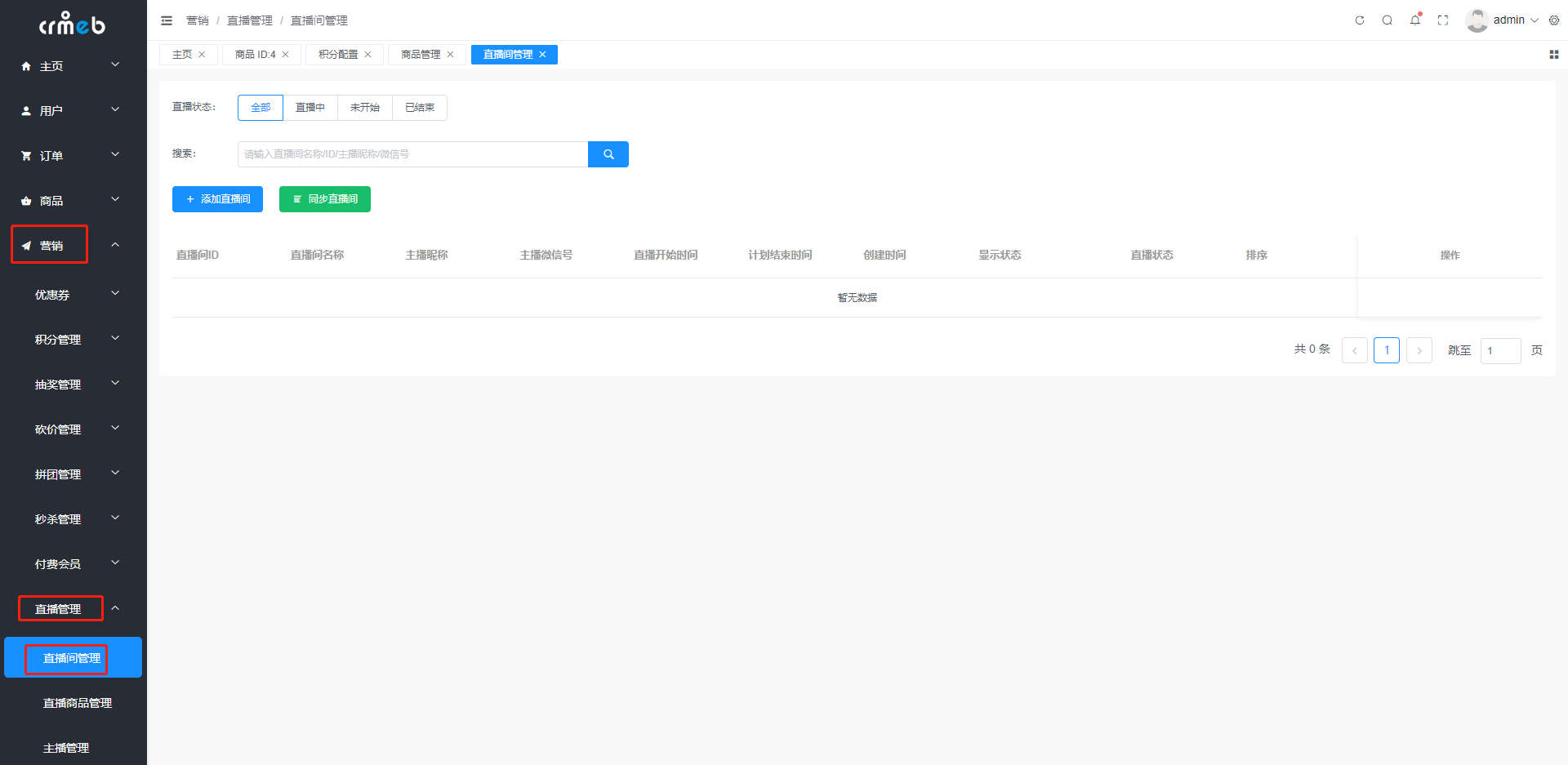Close the 商品管理 tab
1568x765 pixels.
click(450, 55)
